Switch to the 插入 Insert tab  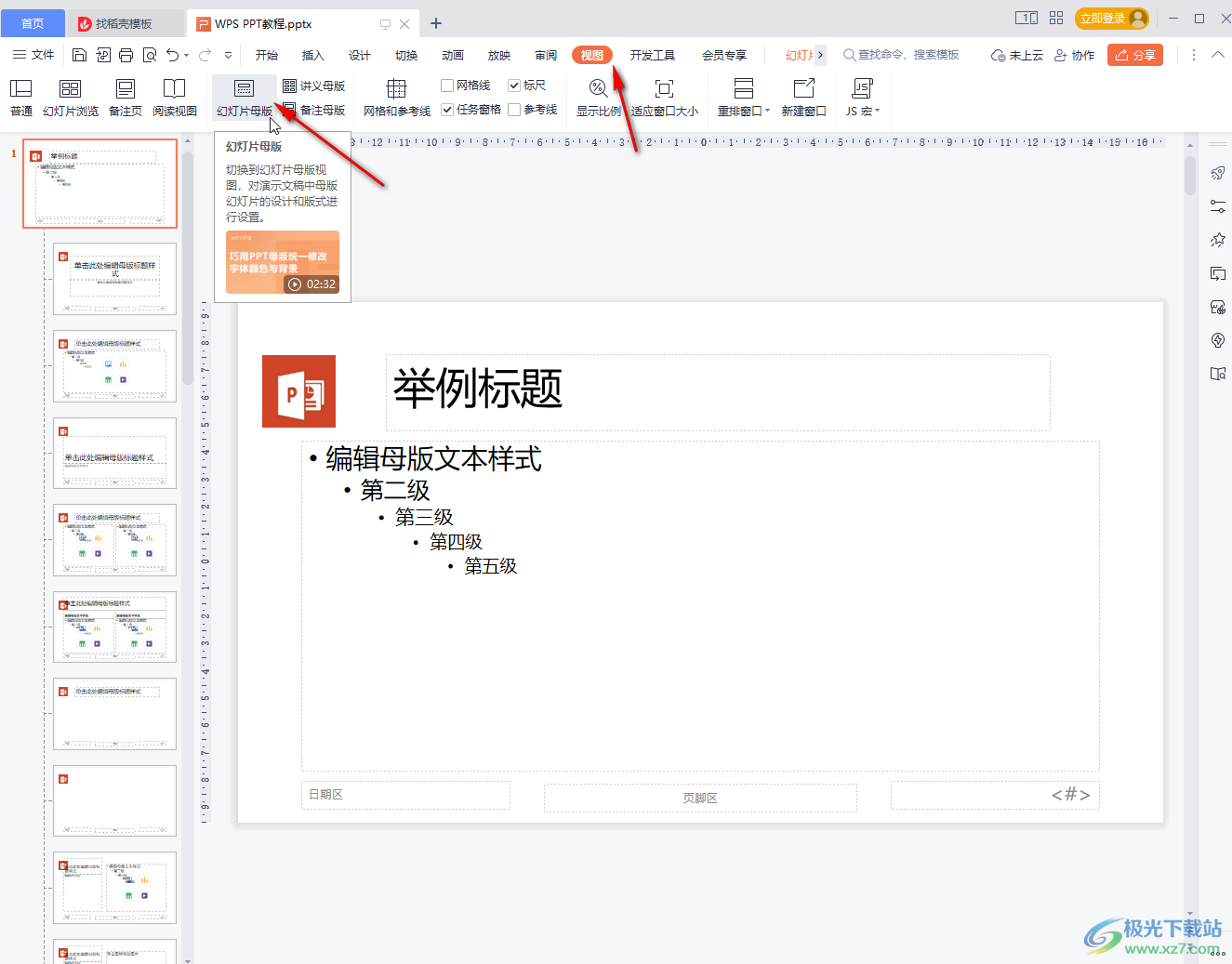313,55
